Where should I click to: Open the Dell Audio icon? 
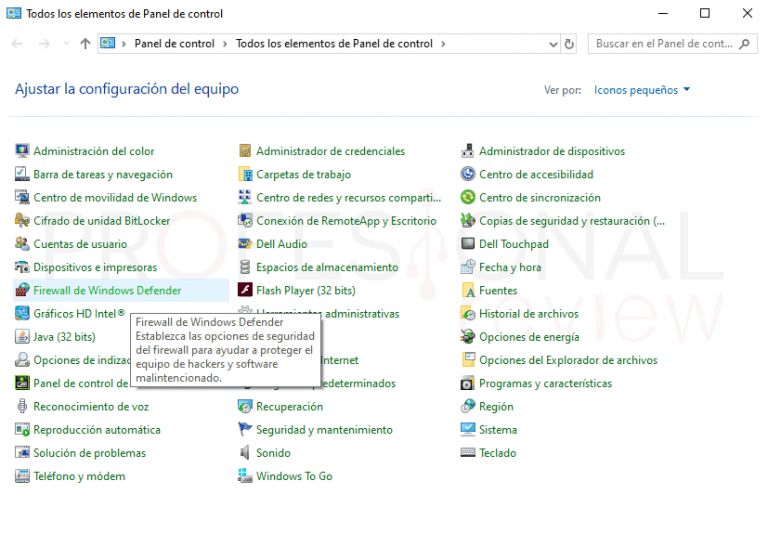pyautogui.click(x=245, y=243)
